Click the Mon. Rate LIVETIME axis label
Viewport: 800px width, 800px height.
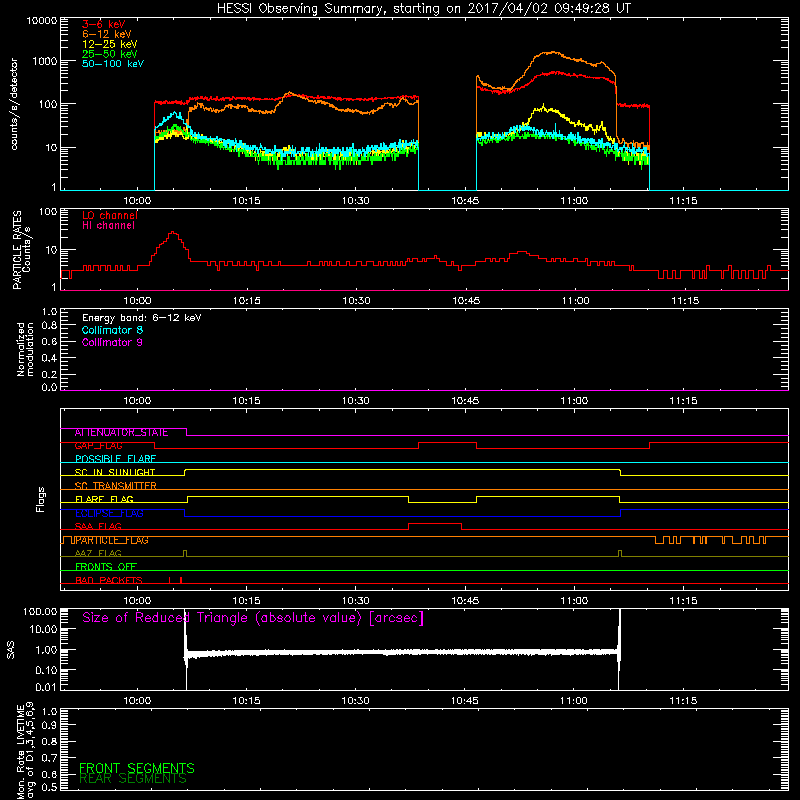pyautogui.click(x=25, y=750)
